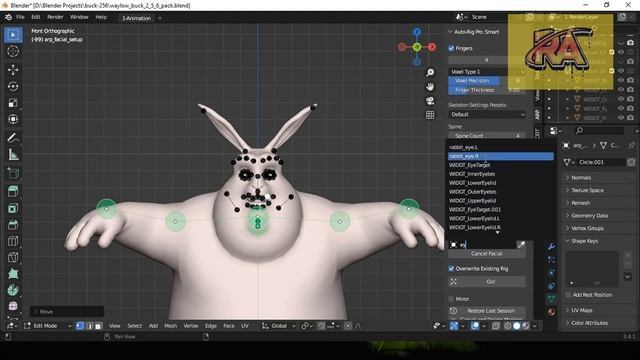Image resolution: width=640 pixels, height=360 pixels.
Task: Click the Restore Last Session button
Action: [487, 311]
